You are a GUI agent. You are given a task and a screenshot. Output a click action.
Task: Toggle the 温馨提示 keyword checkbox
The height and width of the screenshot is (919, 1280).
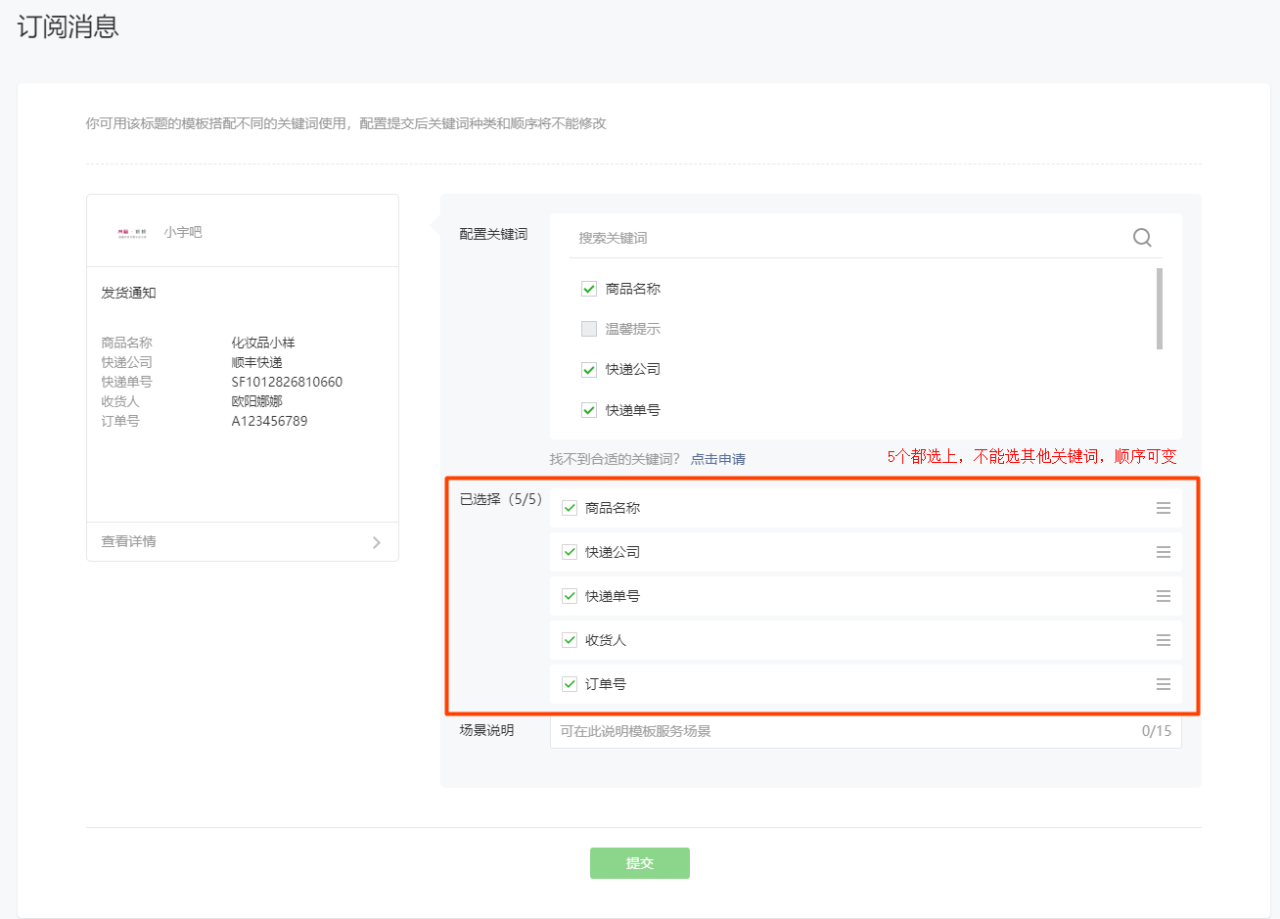[x=589, y=329]
